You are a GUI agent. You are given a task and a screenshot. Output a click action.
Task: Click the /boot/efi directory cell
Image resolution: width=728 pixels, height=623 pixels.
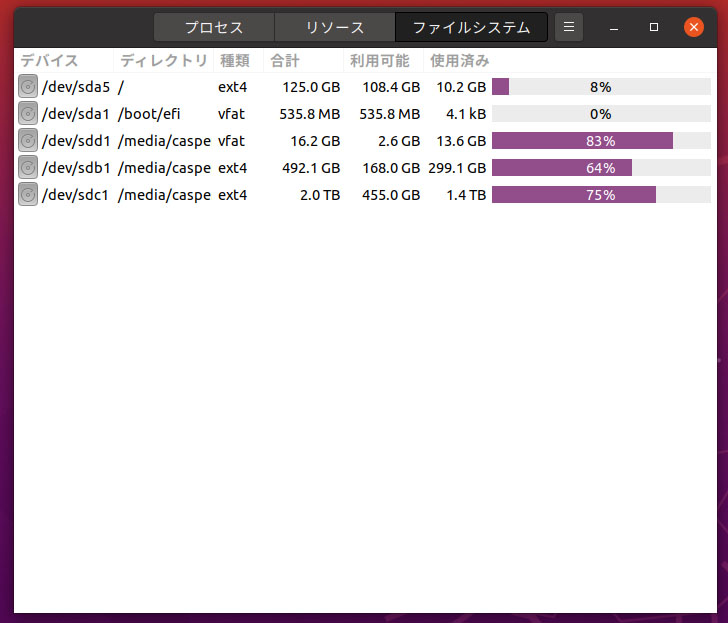pos(149,114)
